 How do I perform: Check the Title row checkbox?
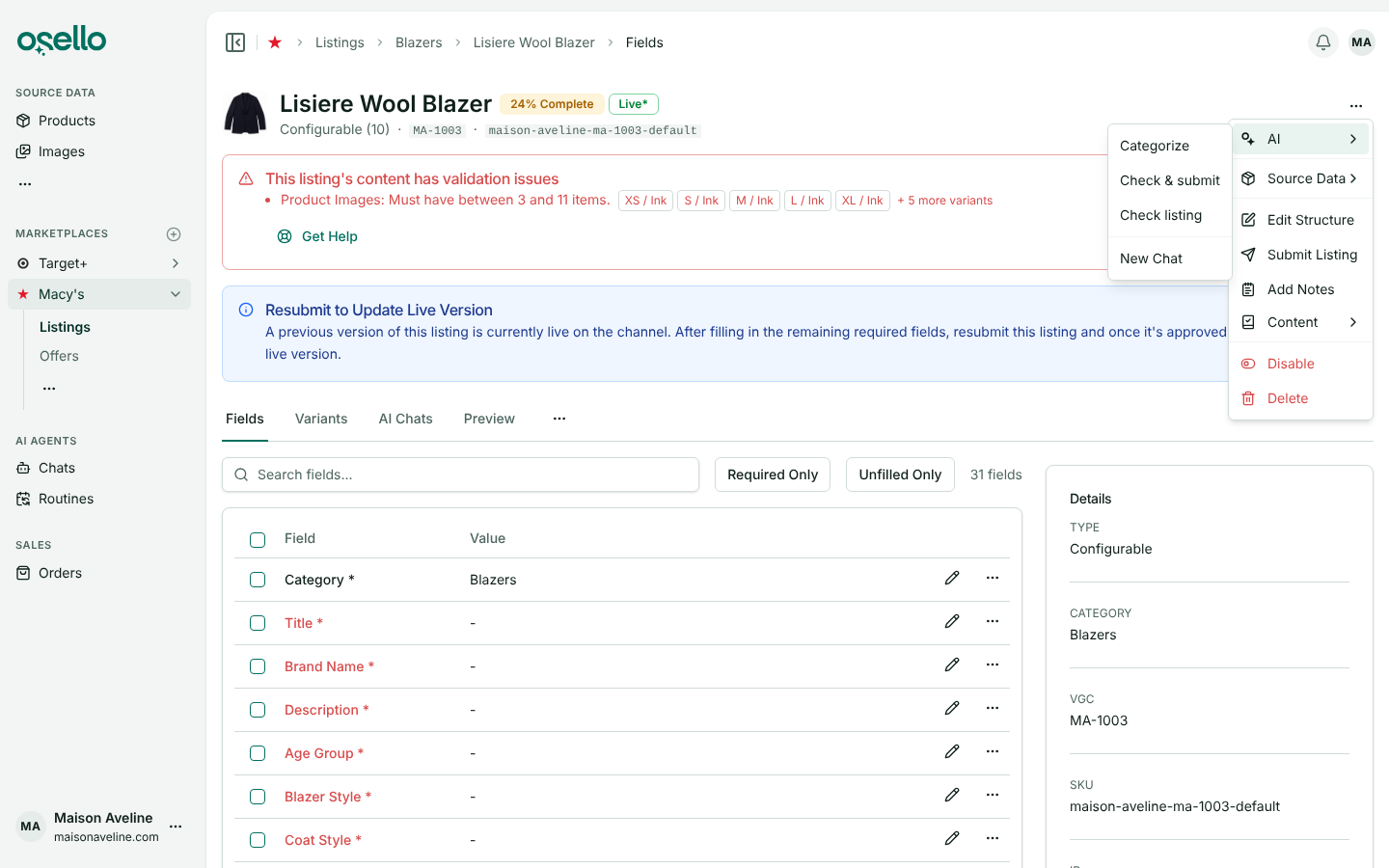pyautogui.click(x=258, y=623)
